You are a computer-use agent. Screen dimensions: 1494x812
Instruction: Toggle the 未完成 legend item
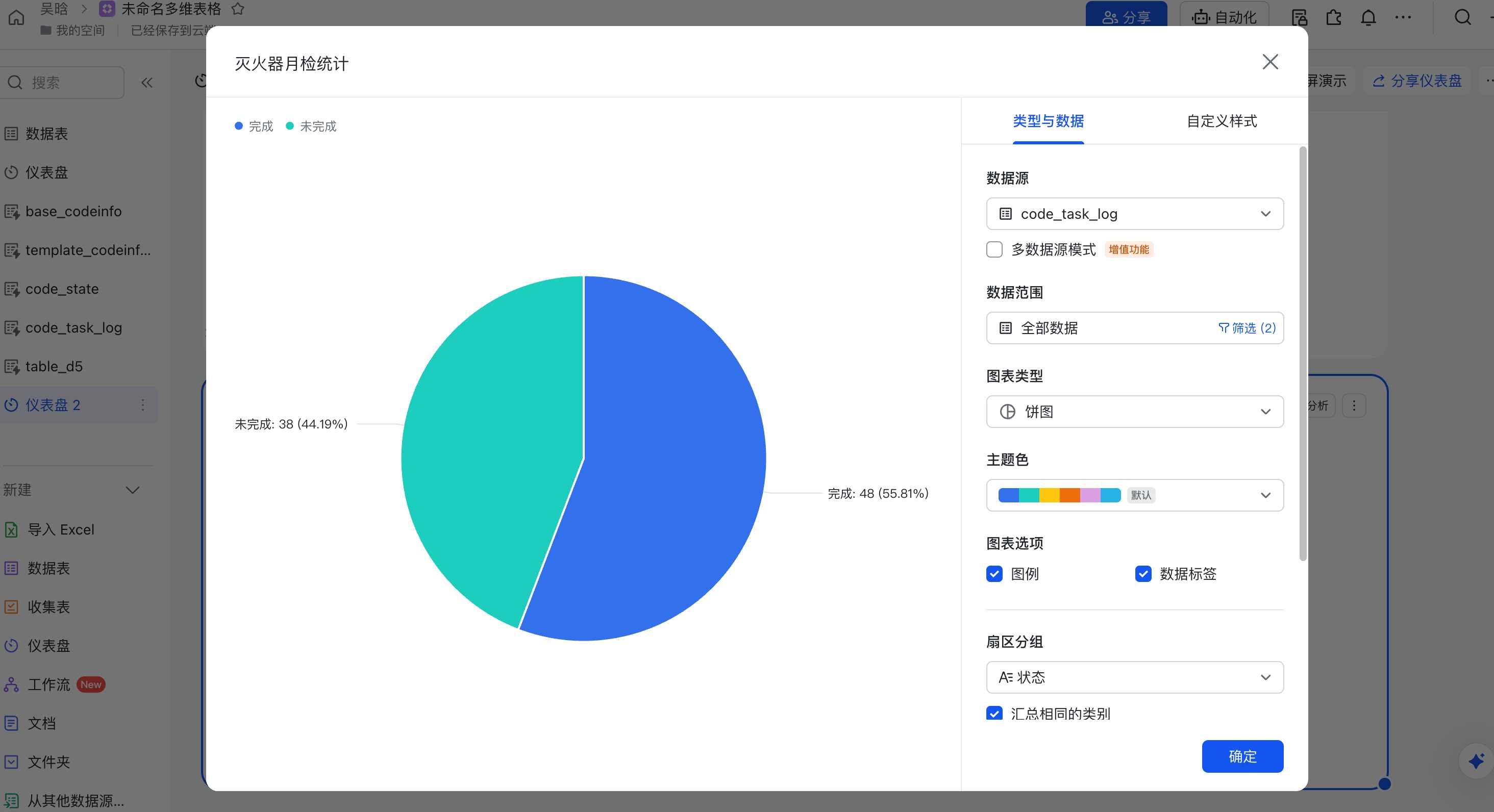[x=311, y=126]
